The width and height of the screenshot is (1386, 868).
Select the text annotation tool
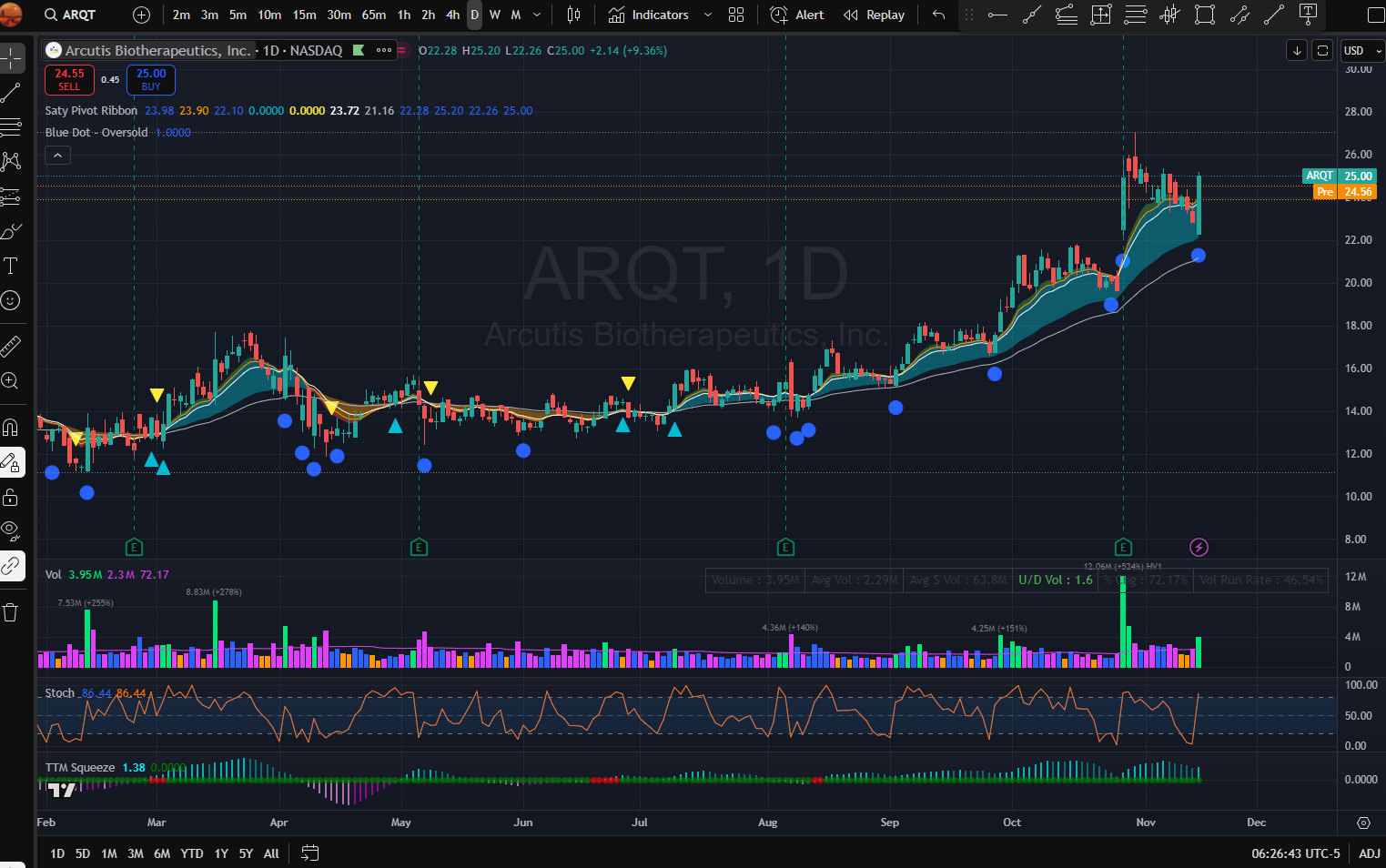point(11,266)
